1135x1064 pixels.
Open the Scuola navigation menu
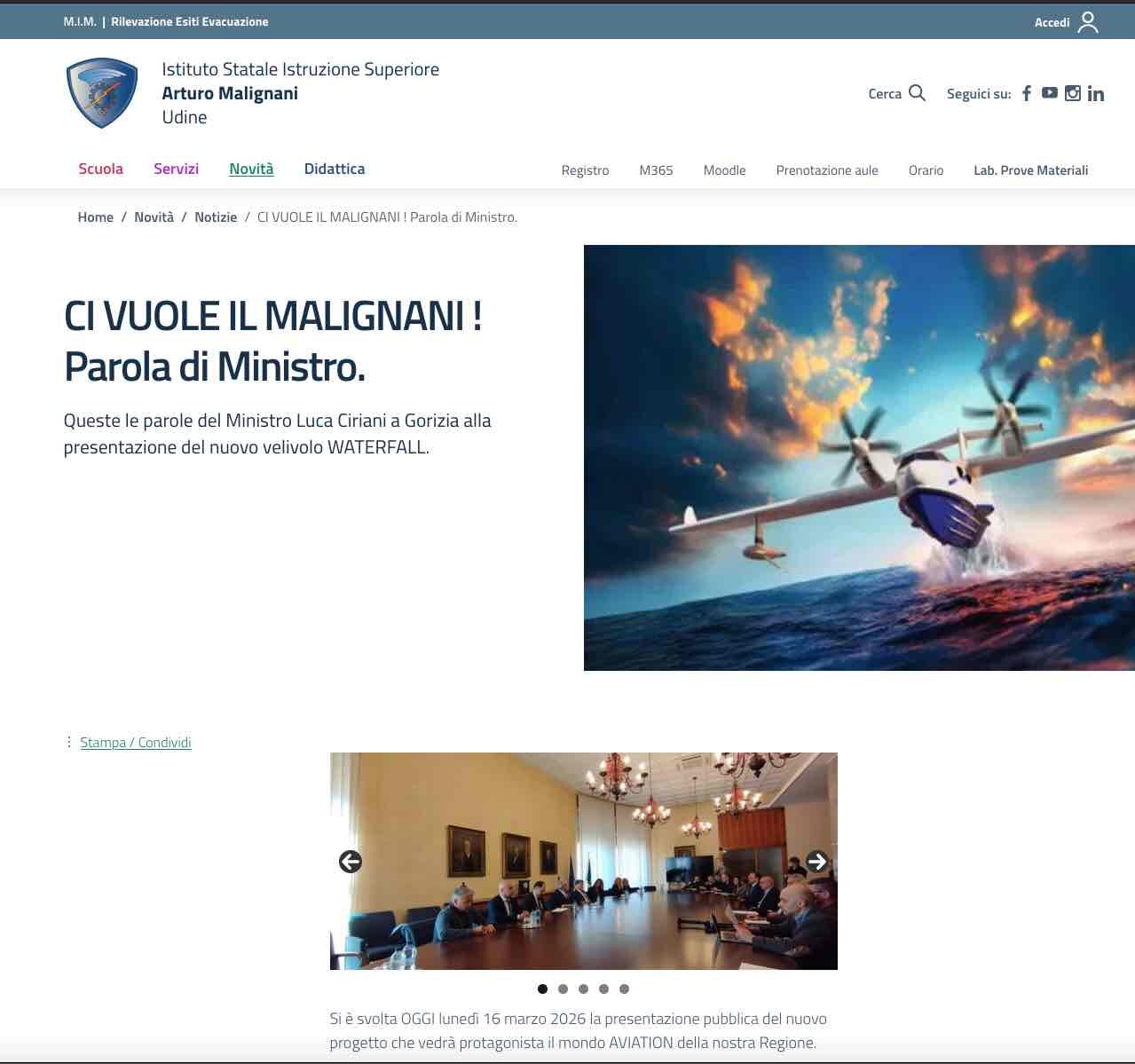click(x=100, y=169)
